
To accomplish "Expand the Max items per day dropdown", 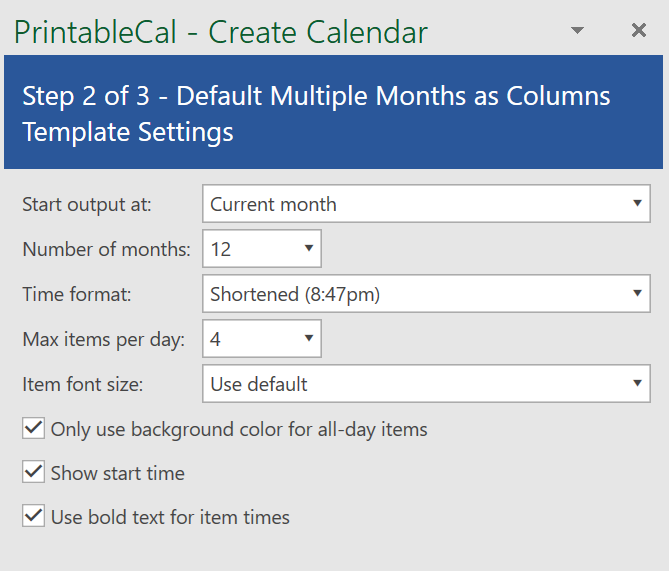I will point(262,339).
